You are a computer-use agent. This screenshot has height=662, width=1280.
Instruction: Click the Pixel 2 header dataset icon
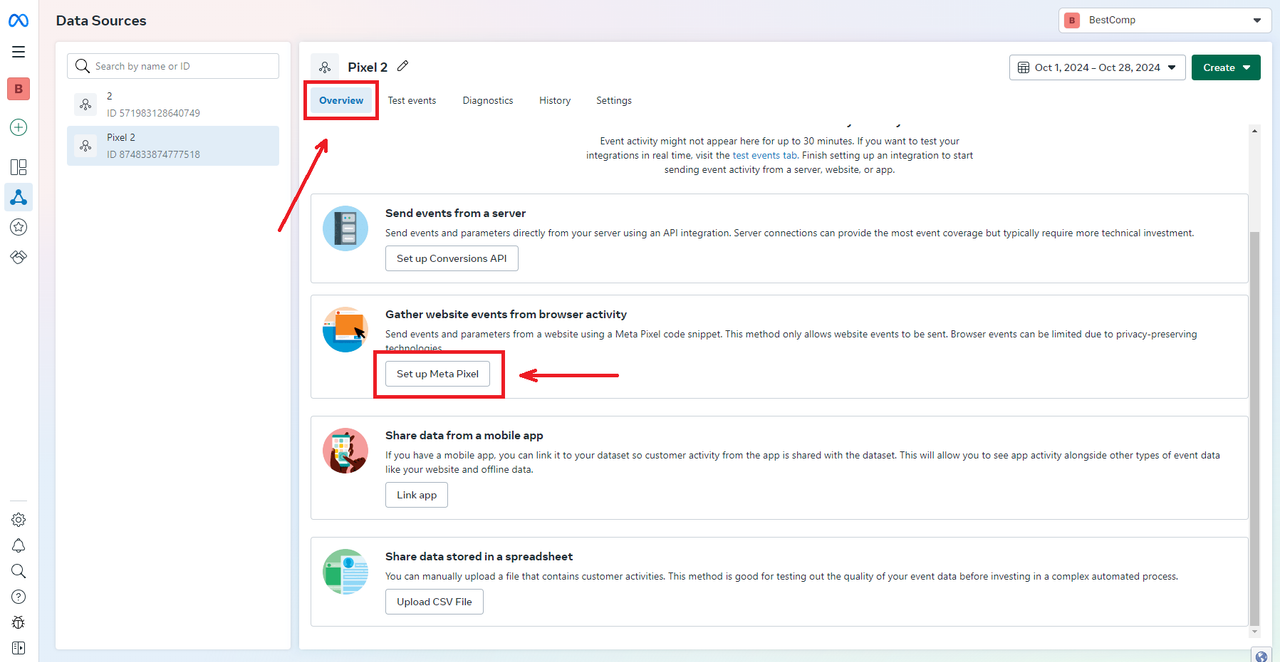324,67
